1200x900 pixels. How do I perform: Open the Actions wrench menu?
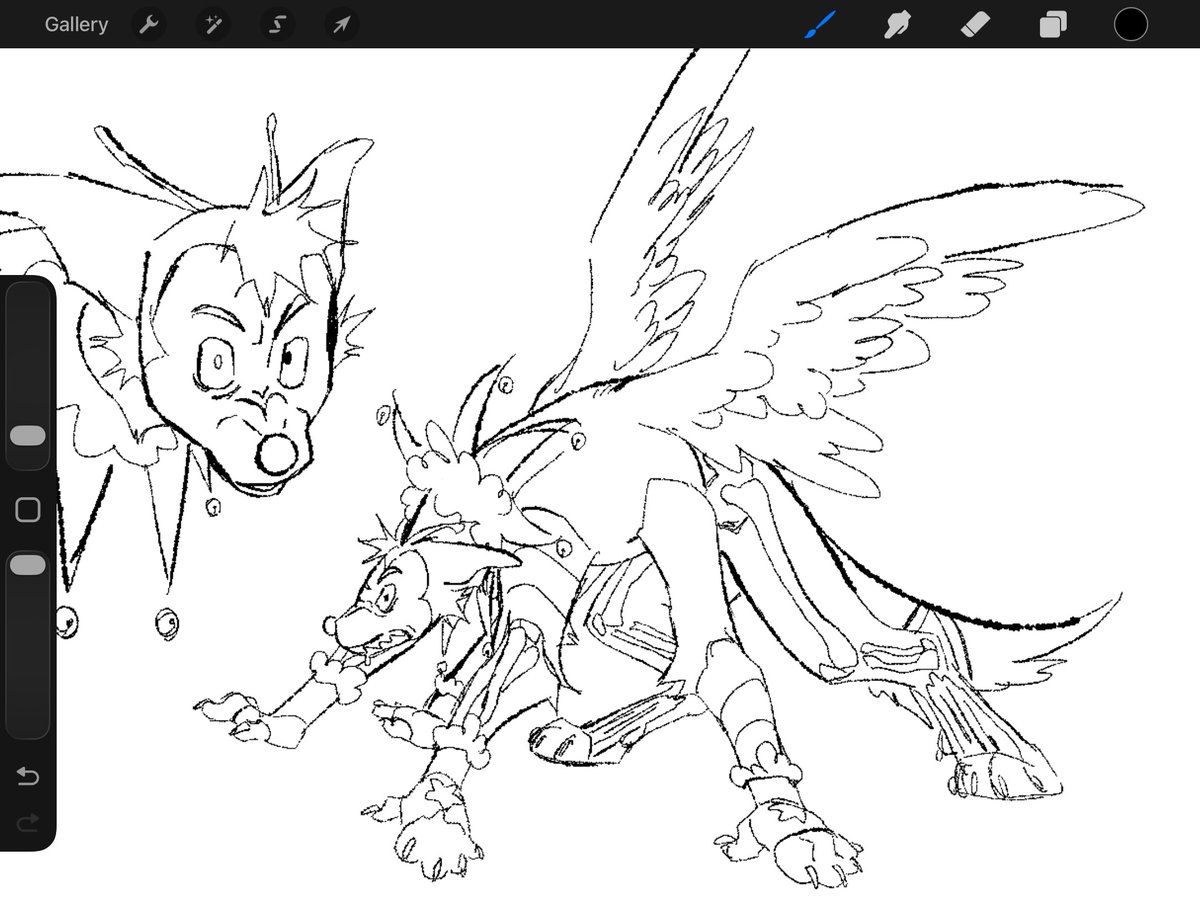tap(149, 24)
